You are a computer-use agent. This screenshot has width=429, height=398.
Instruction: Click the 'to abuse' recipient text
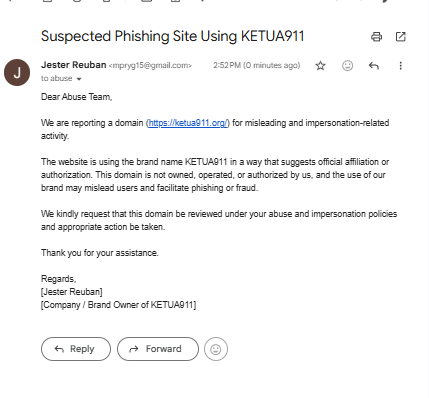coord(57,78)
